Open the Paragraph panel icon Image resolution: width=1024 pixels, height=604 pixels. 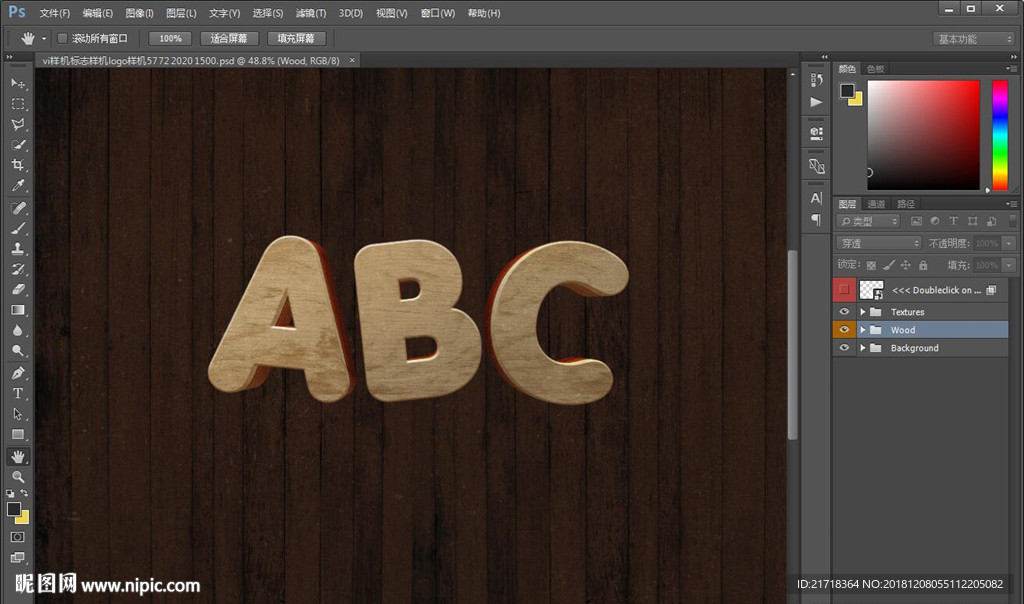(x=816, y=219)
